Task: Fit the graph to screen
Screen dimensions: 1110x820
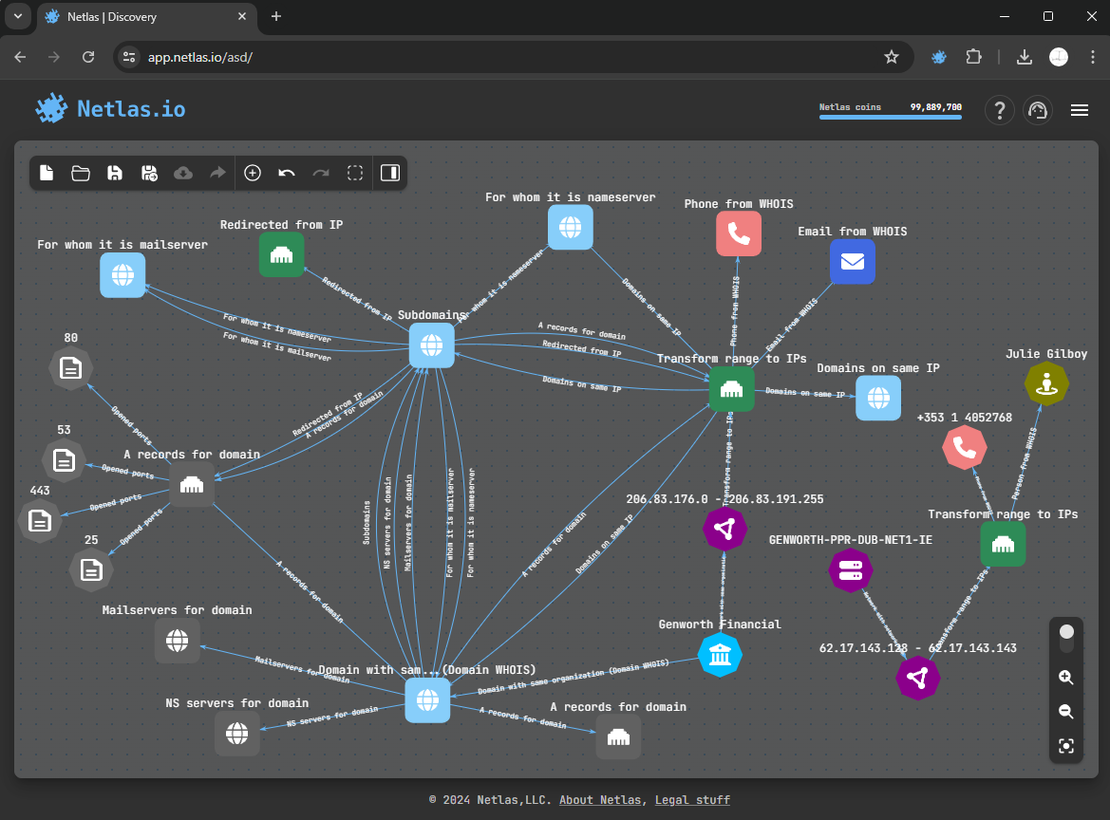Action: [x=1066, y=745]
